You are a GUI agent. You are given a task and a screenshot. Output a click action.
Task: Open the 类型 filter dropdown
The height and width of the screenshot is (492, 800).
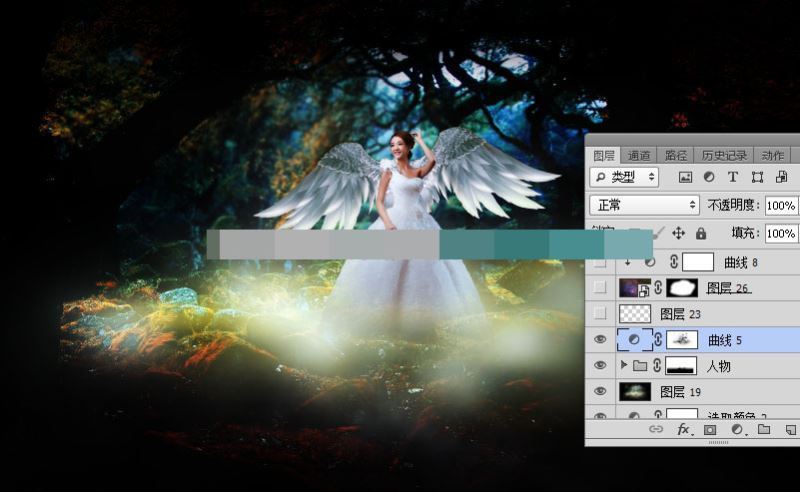coord(624,177)
